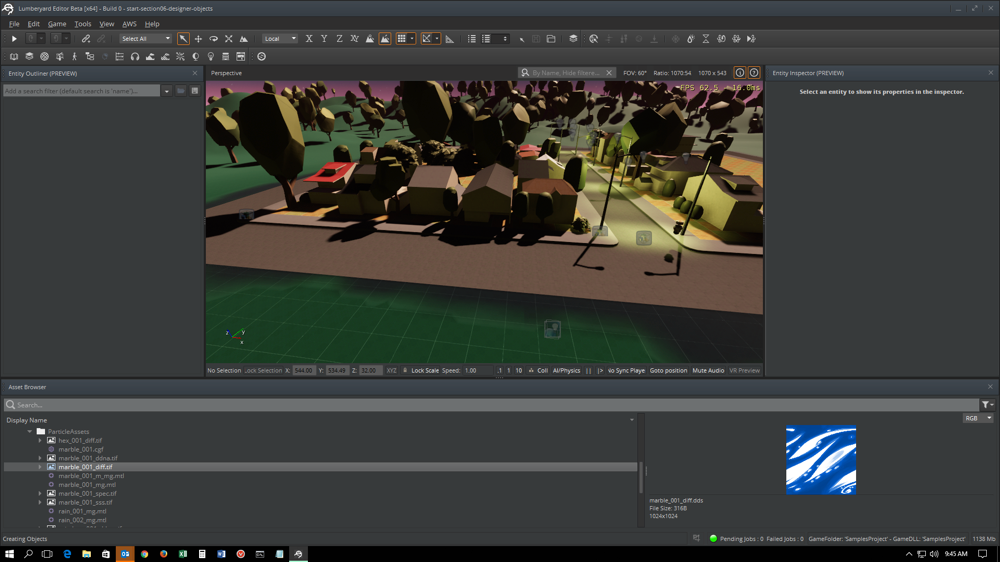
Task: Click the link object chain icon
Action: coord(85,39)
